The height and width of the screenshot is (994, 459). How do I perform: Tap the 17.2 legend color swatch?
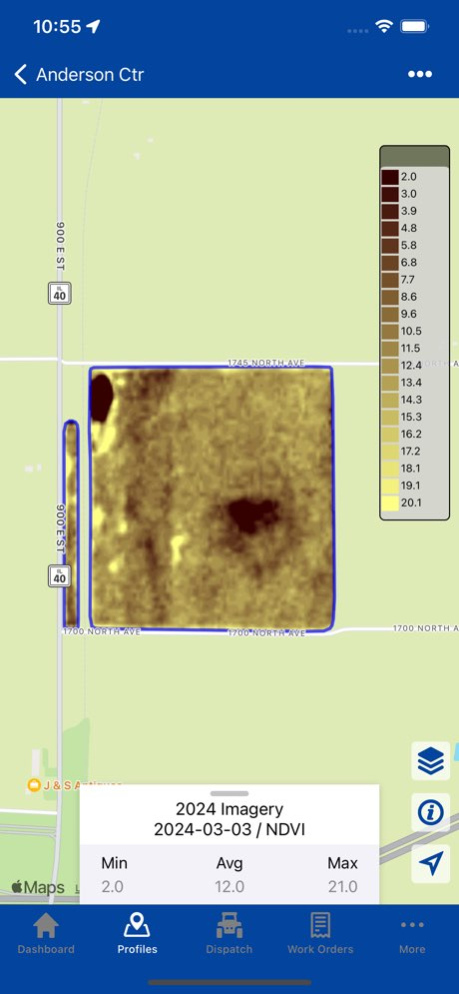(x=391, y=451)
